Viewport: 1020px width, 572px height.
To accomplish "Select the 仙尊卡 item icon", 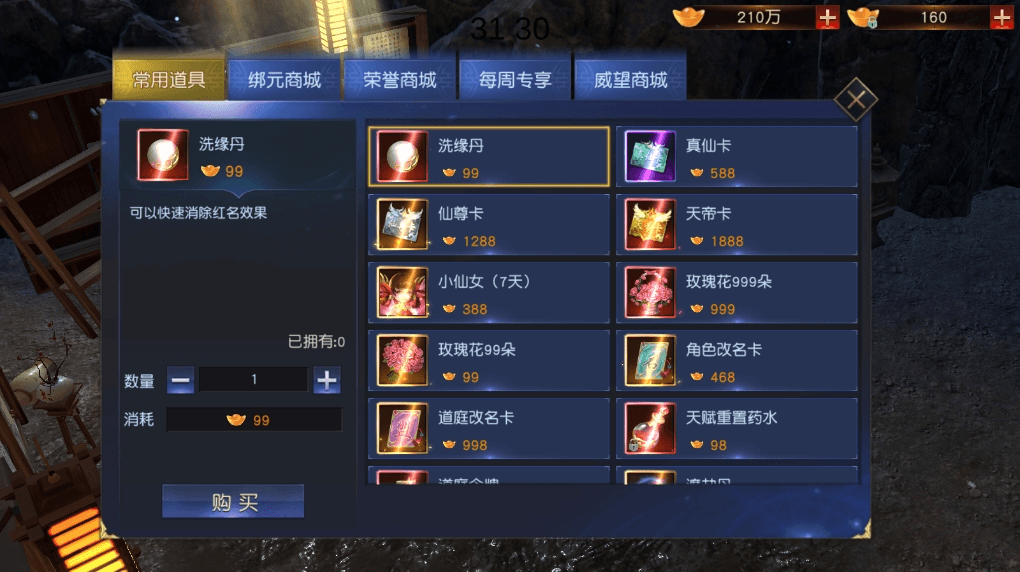I will 403,225.
